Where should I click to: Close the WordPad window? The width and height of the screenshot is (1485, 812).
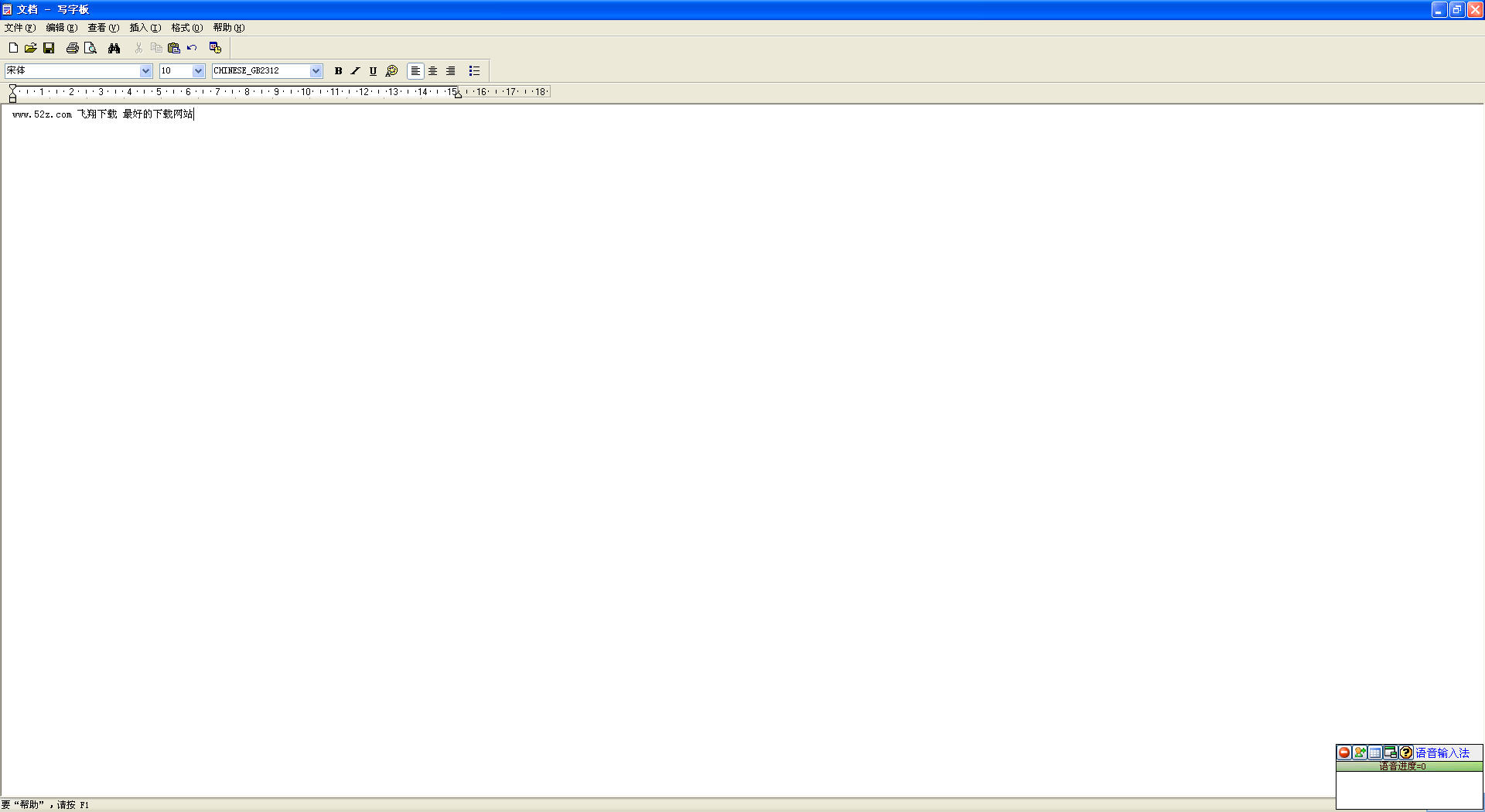point(1475,9)
